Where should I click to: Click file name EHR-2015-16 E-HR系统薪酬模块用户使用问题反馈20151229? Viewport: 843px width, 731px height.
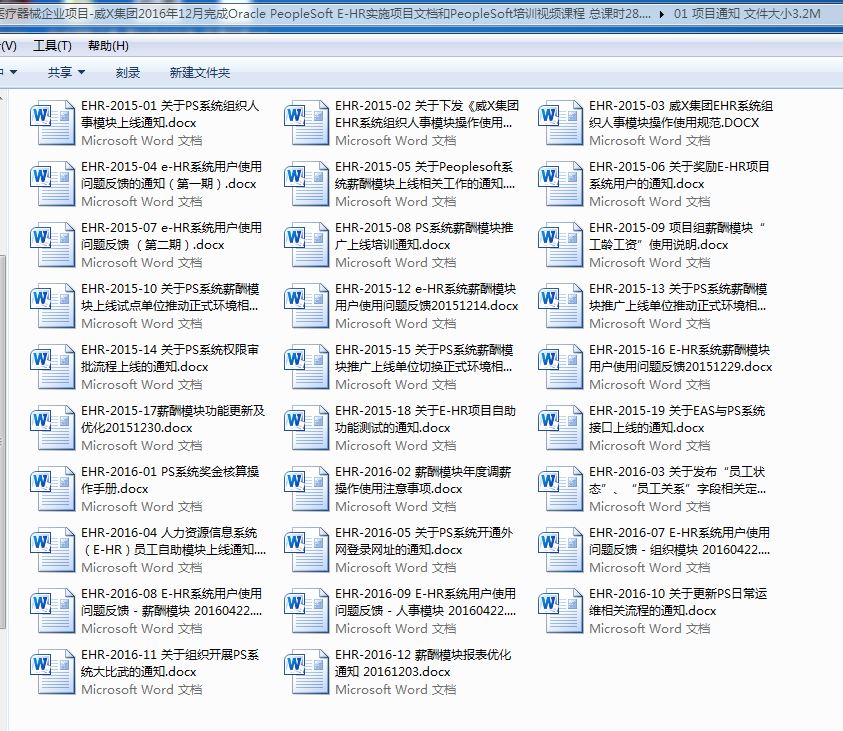[x=681, y=358]
